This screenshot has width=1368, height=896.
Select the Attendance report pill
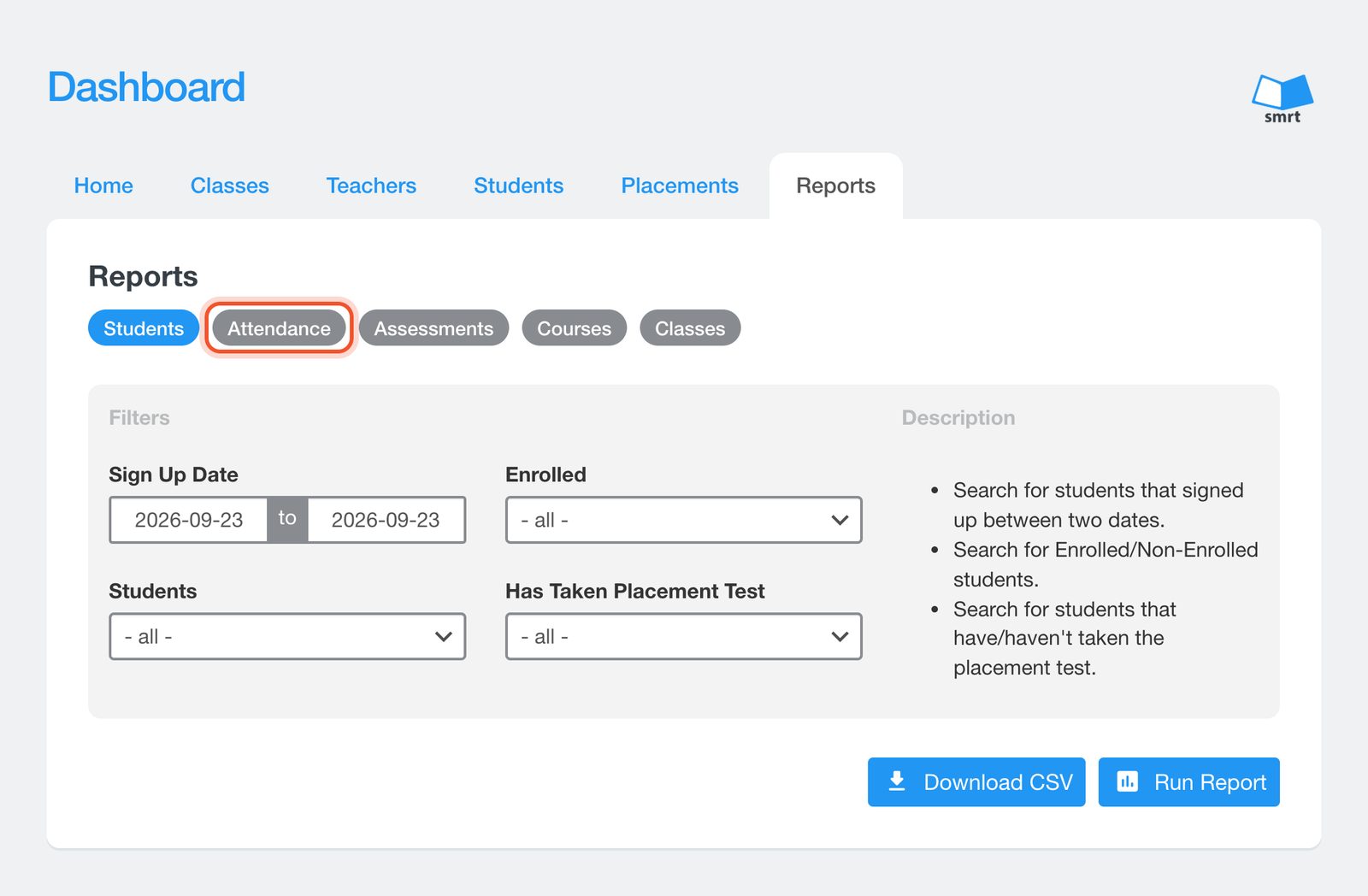click(279, 328)
